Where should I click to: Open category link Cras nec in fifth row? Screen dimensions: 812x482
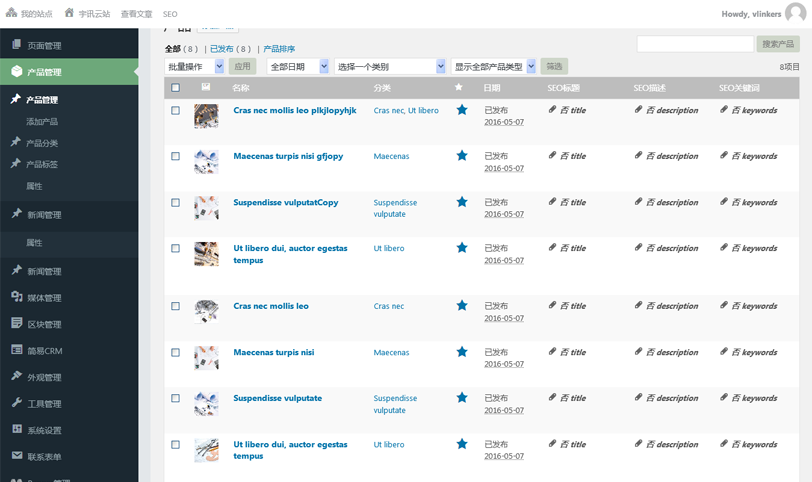[x=389, y=306]
